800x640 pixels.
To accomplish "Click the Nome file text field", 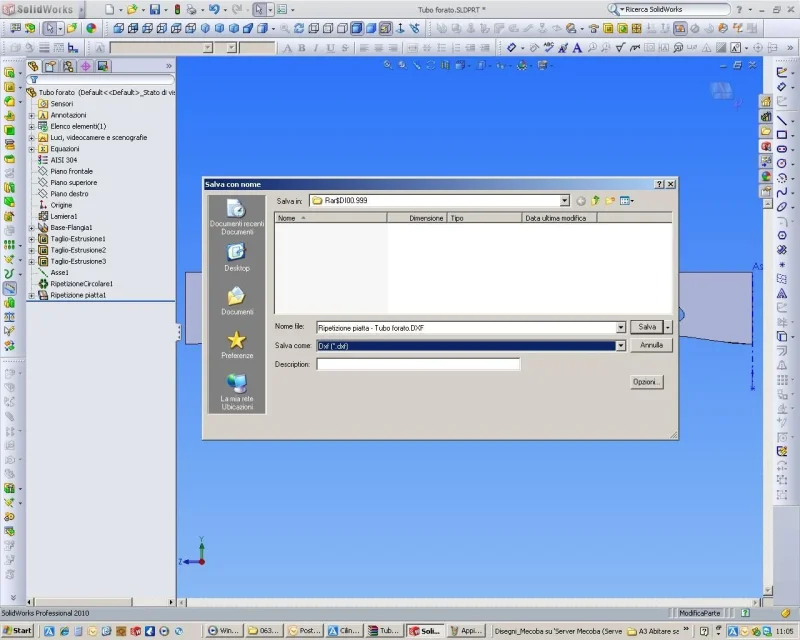I will pyautogui.click(x=466, y=328).
